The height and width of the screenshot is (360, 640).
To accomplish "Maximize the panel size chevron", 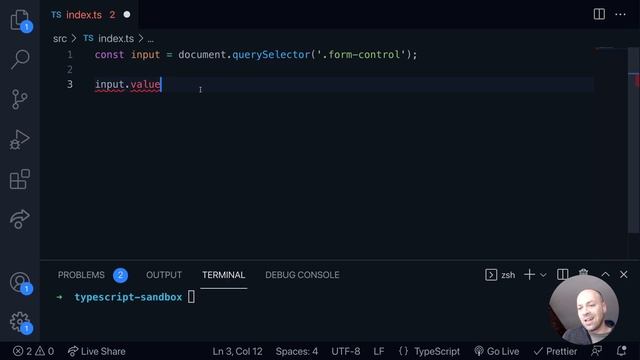I will pos(605,275).
